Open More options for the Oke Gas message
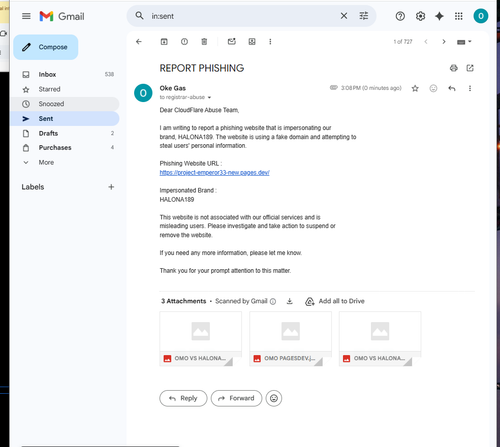500x447 pixels. [x=470, y=88]
